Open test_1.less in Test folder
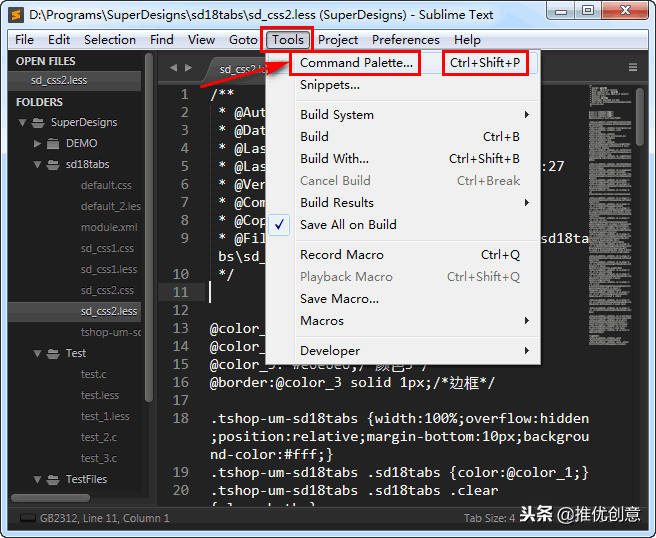Viewport: 656px width, 538px height. point(105,417)
